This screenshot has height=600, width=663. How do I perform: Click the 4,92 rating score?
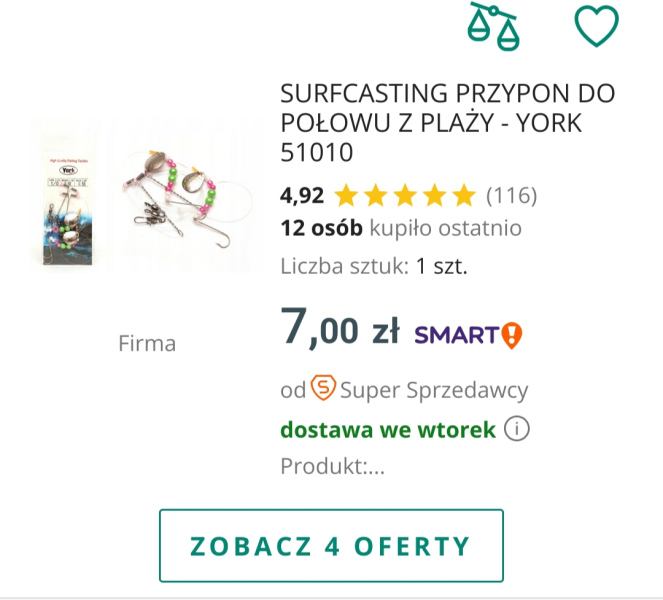point(302,194)
